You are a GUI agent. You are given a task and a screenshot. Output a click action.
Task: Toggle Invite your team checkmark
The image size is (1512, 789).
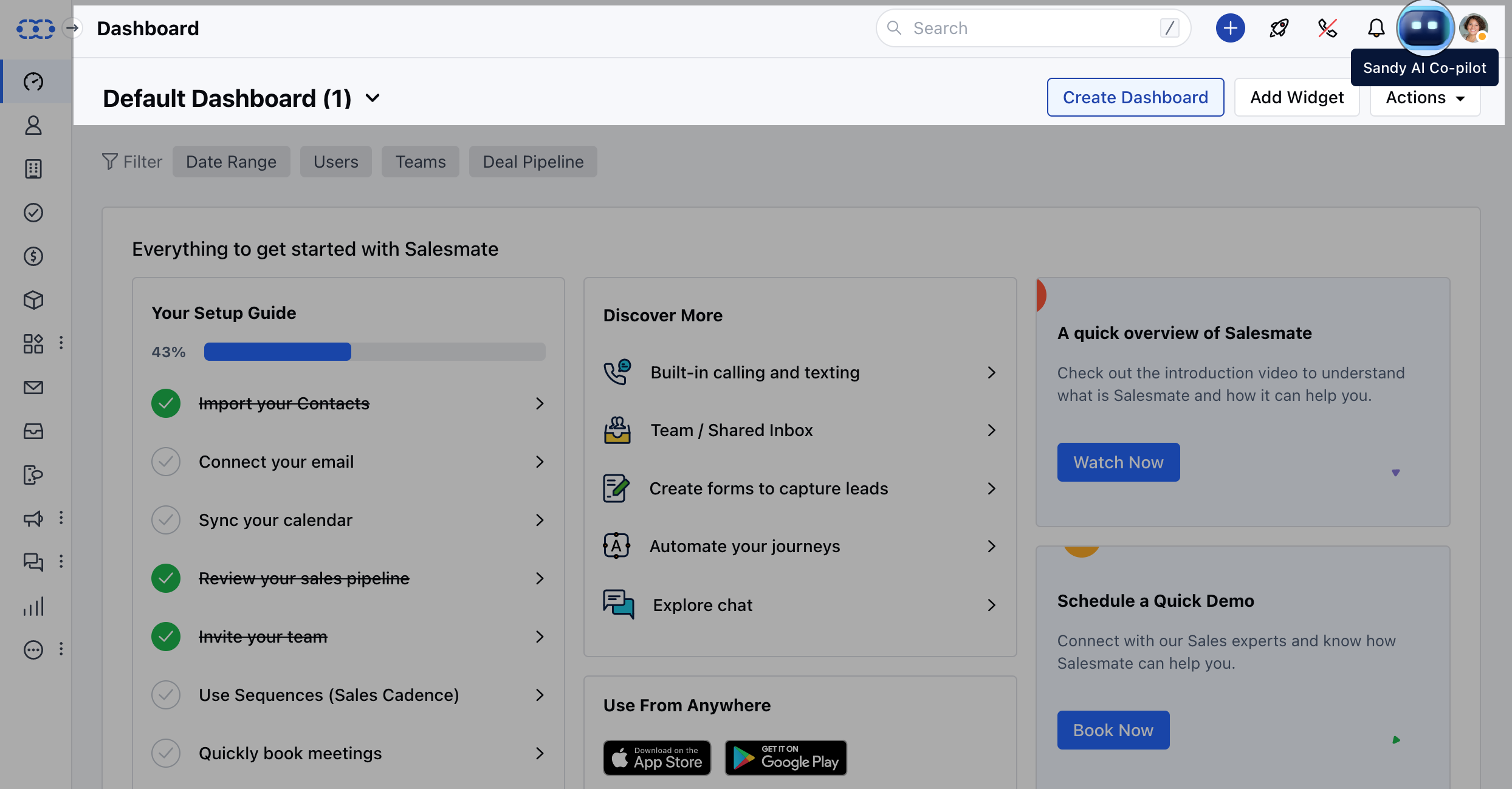(166, 637)
